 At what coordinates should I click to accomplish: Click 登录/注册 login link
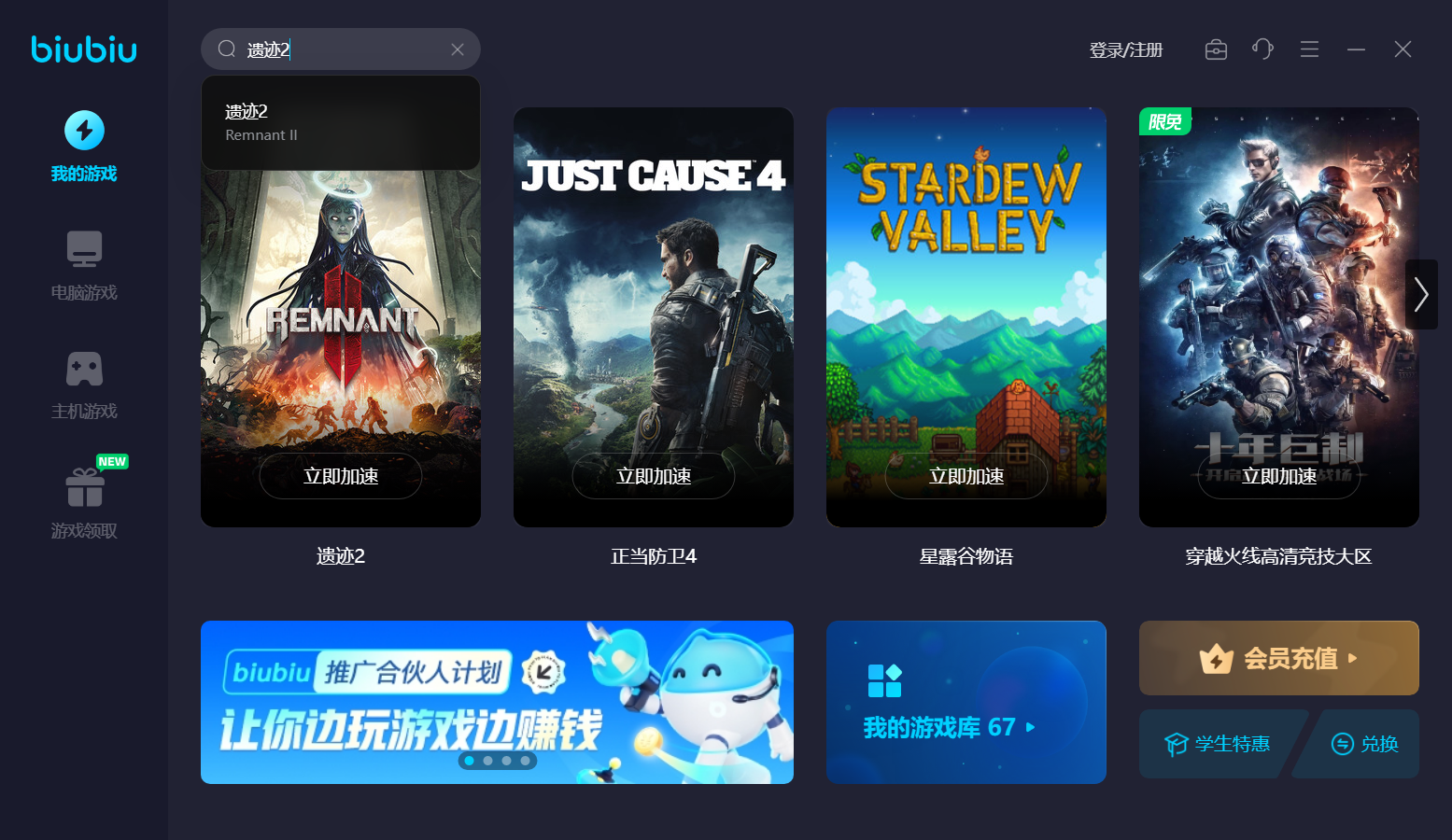tap(1126, 49)
